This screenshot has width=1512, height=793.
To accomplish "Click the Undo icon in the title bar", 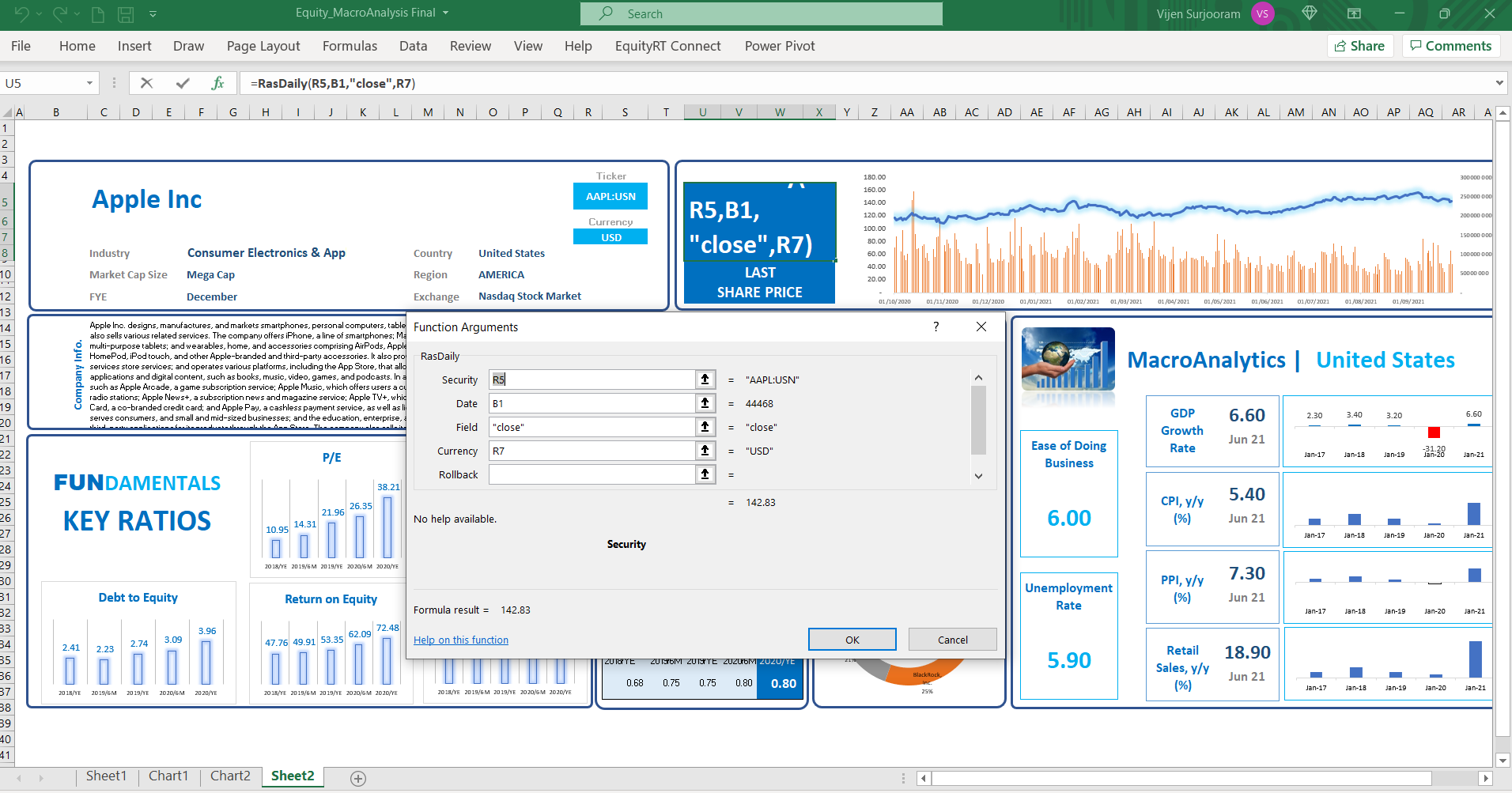I will pyautogui.click(x=22, y=13).
